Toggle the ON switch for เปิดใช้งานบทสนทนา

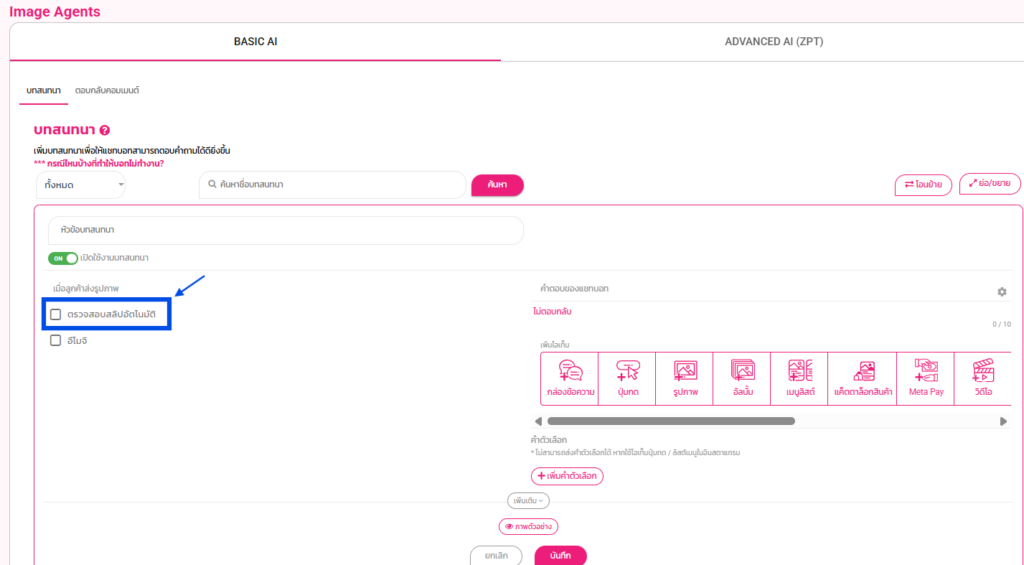click(63, 258)
